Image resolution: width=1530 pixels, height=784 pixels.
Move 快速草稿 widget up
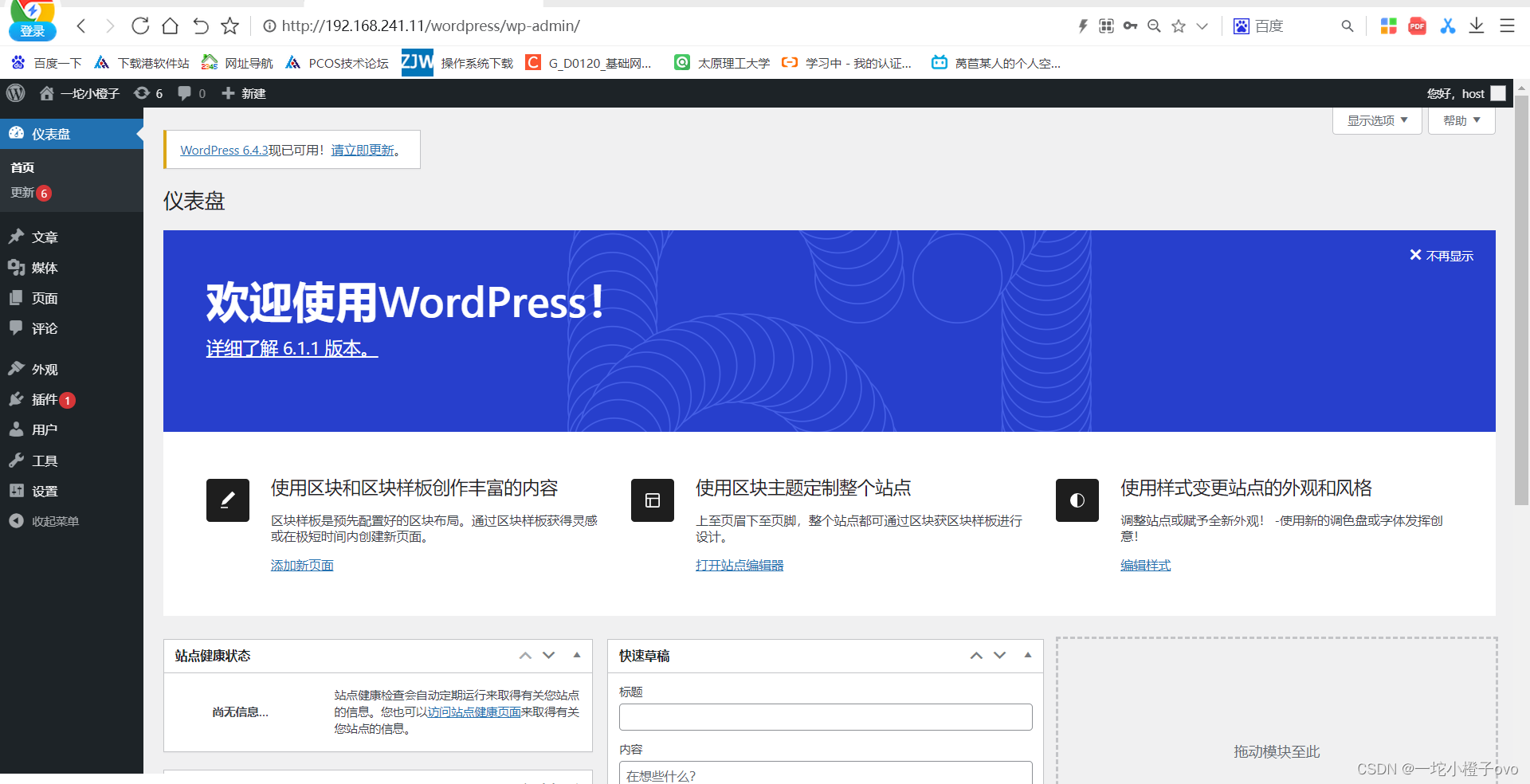[x=976, y=656]
